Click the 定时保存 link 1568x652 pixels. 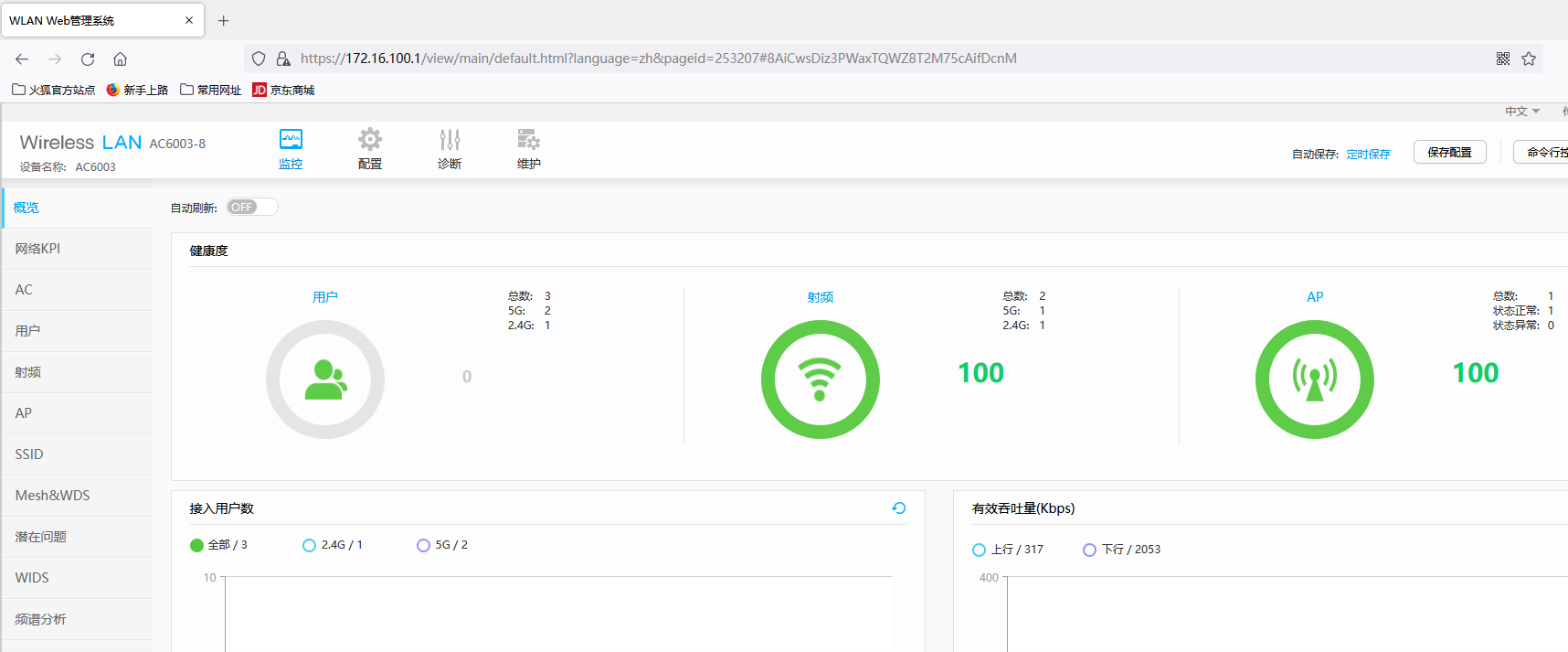(x=1368, y=155)
